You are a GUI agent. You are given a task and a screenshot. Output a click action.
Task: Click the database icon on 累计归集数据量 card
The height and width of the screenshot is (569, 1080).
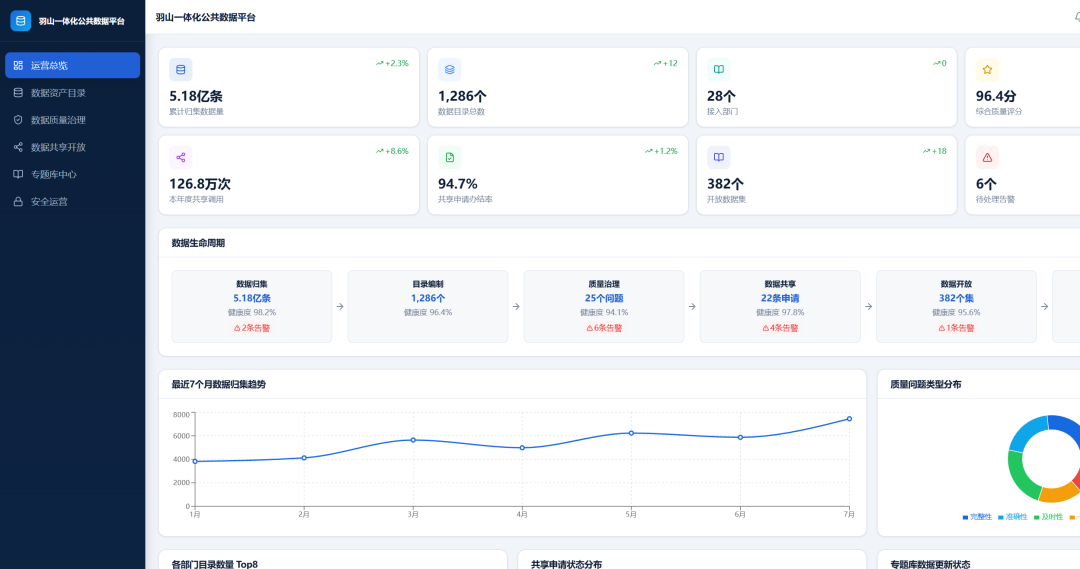click(x=180, y=70)
